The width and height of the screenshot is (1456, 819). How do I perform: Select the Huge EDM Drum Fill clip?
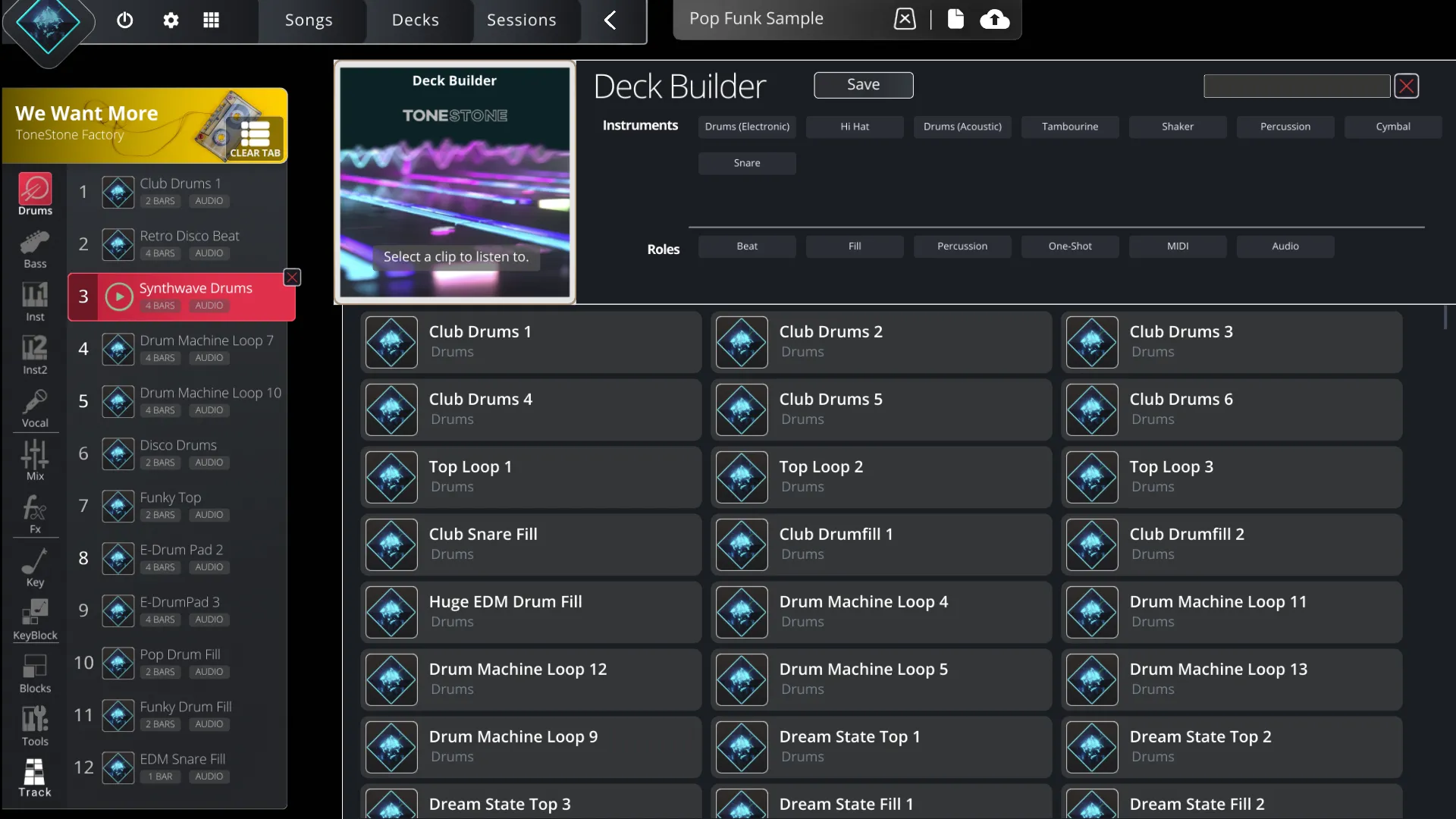click(531, 612)
